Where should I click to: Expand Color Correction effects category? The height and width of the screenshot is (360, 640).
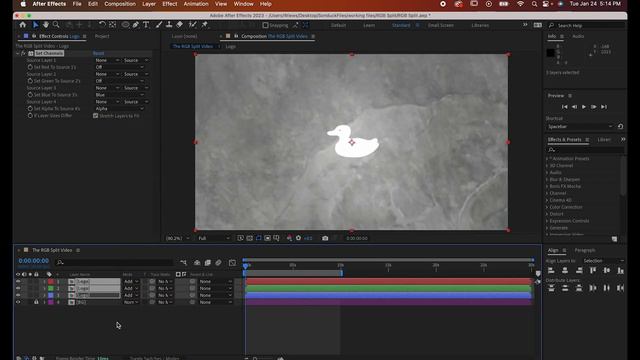(x=547, y=207)
